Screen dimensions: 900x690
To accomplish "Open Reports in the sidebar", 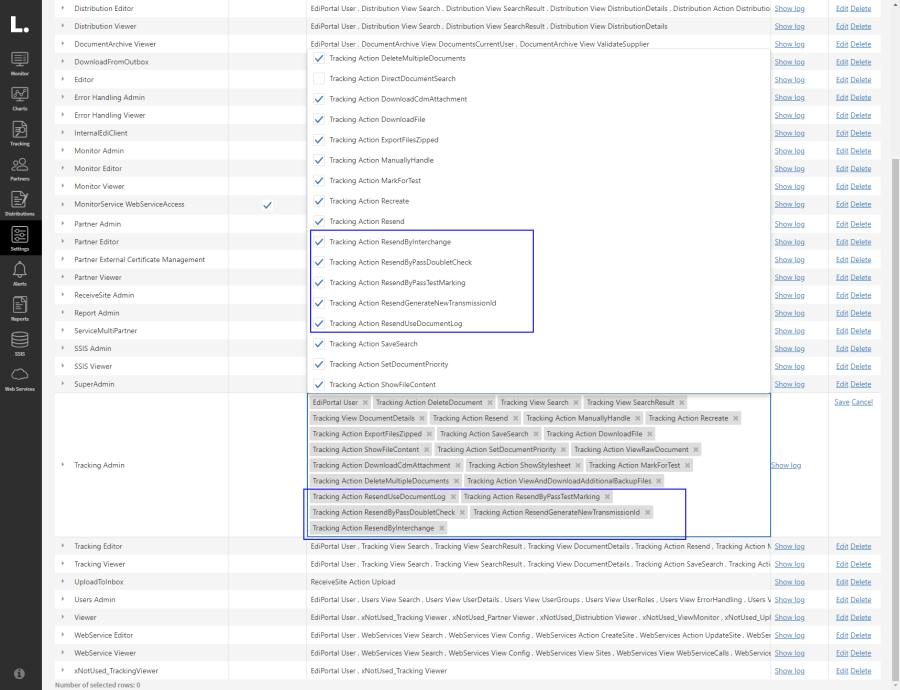I will pos(20,308).
